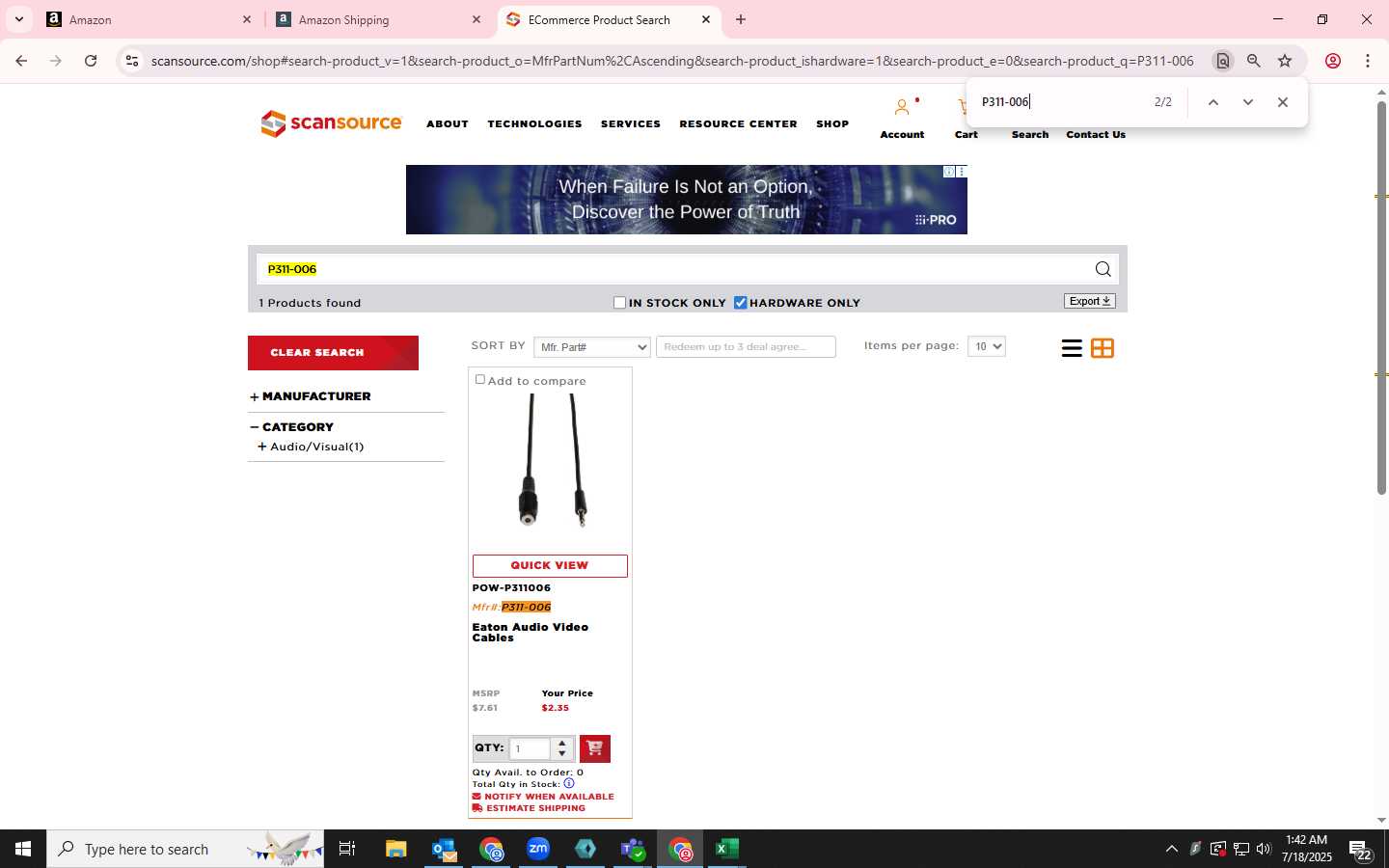Uncheck the Hardware Only checkbox
Viewport: 1389px width, 868px height.
tap(740, 303)
